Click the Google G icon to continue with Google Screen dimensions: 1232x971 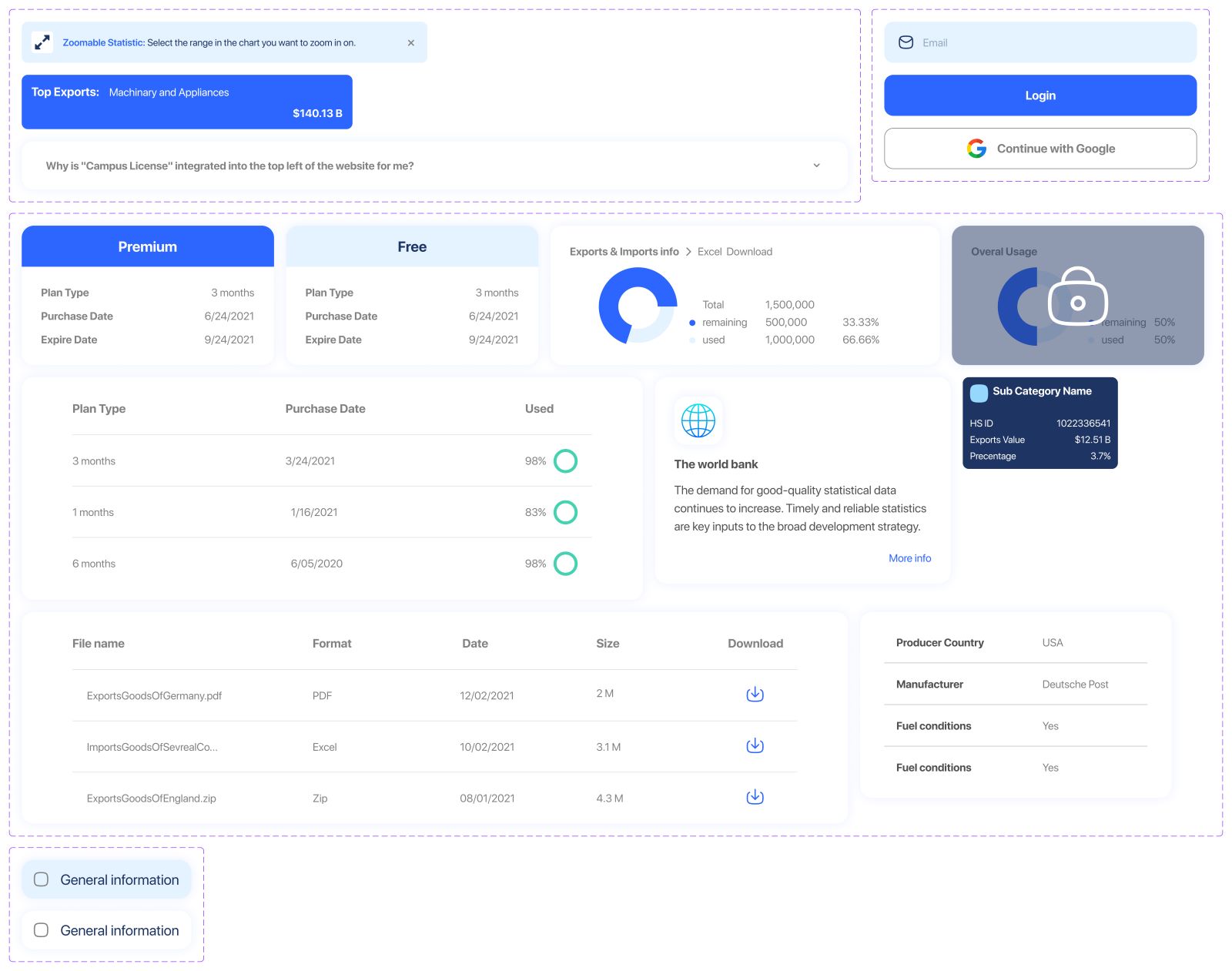click(976, 149)
